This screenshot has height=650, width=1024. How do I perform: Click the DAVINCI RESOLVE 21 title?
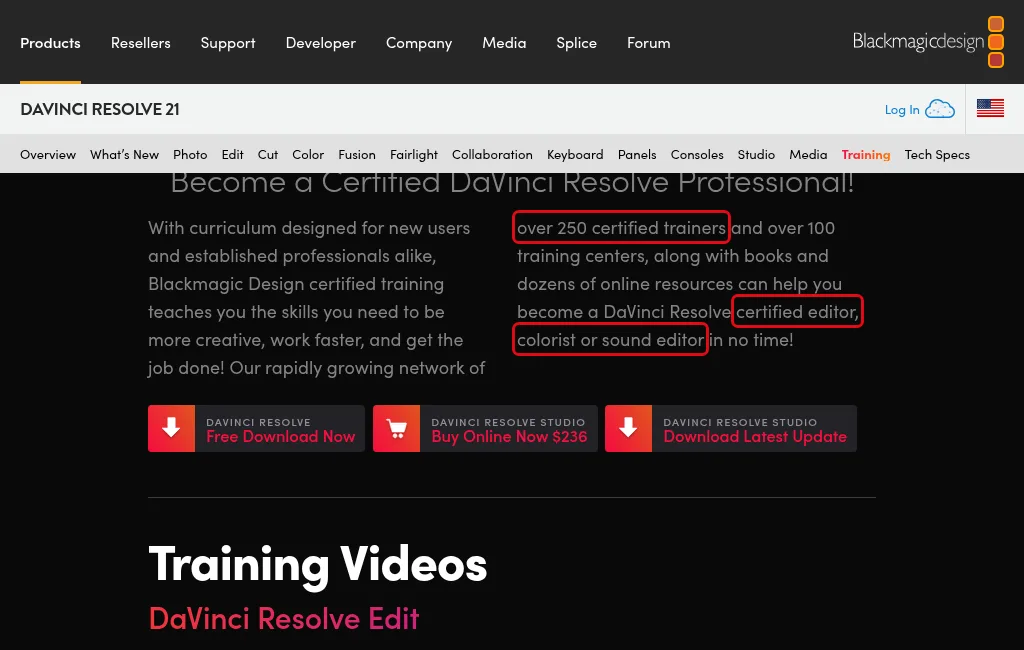pos(100,109)
